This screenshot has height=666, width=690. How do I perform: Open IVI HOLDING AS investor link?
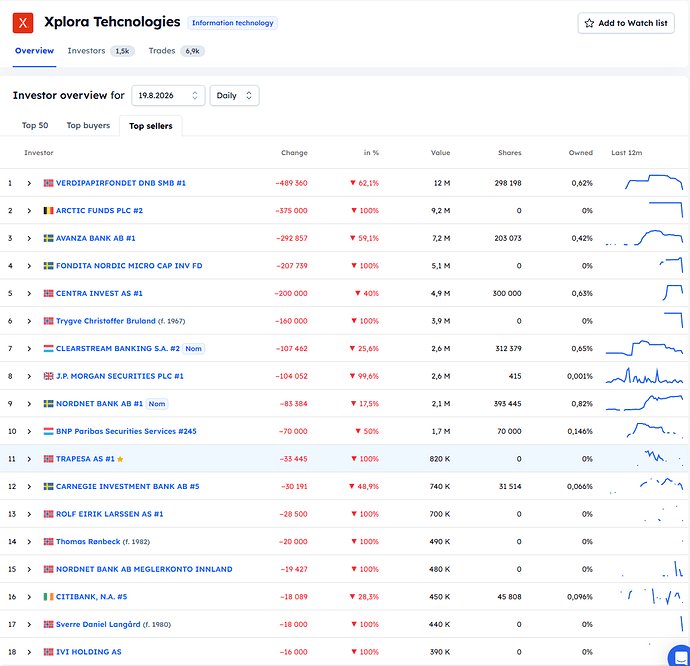88,652
